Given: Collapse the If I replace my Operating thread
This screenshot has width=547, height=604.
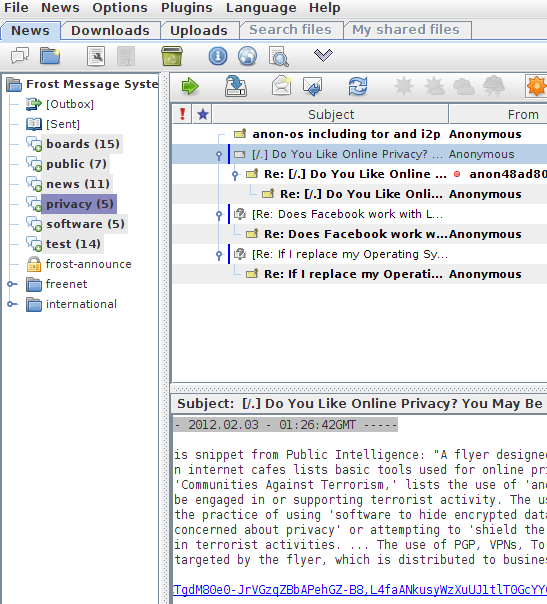Looking at the screenshot, I should (x=219, y=255).
